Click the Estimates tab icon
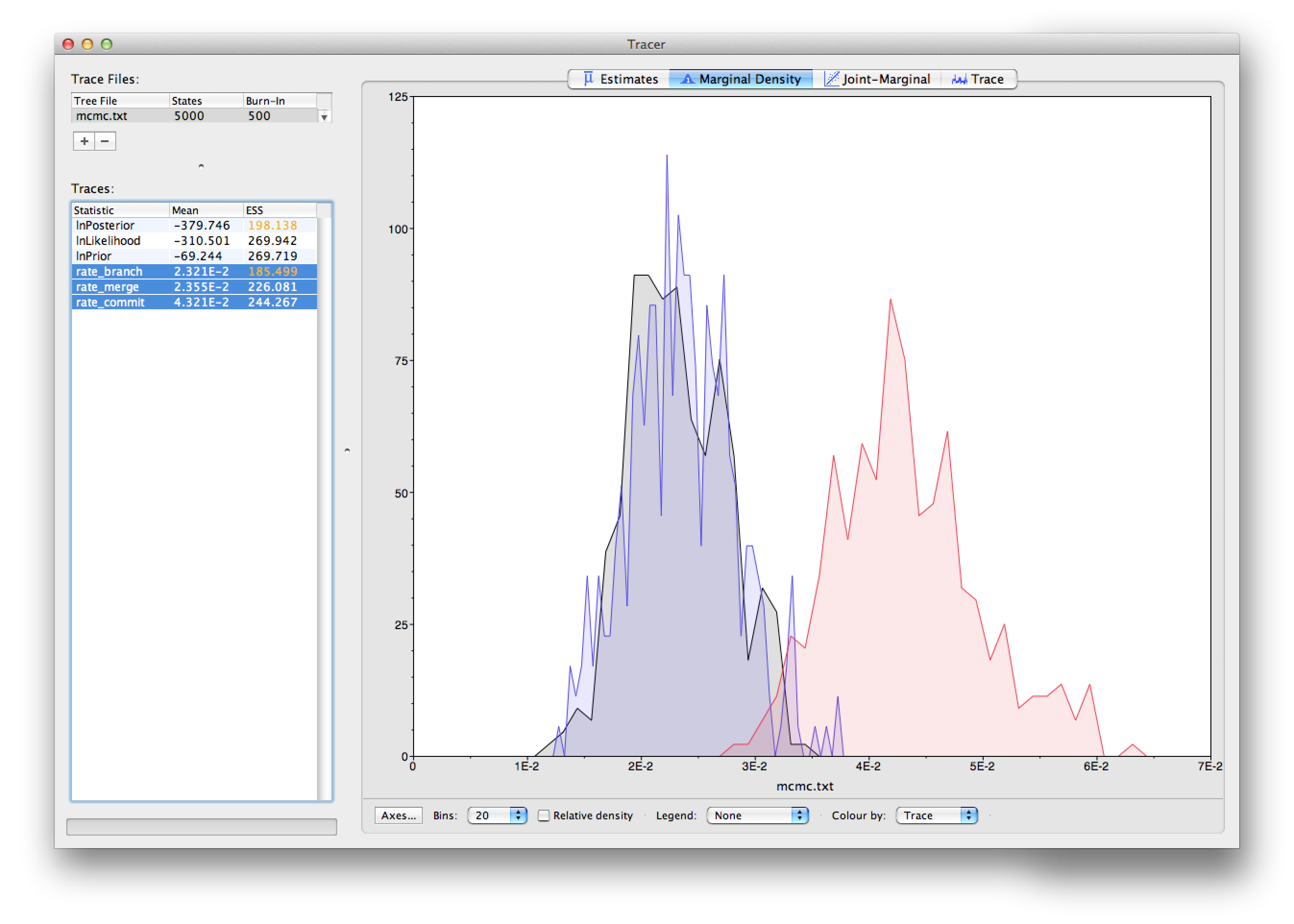Screen dimensions: 1294x924 coord(588,78)
